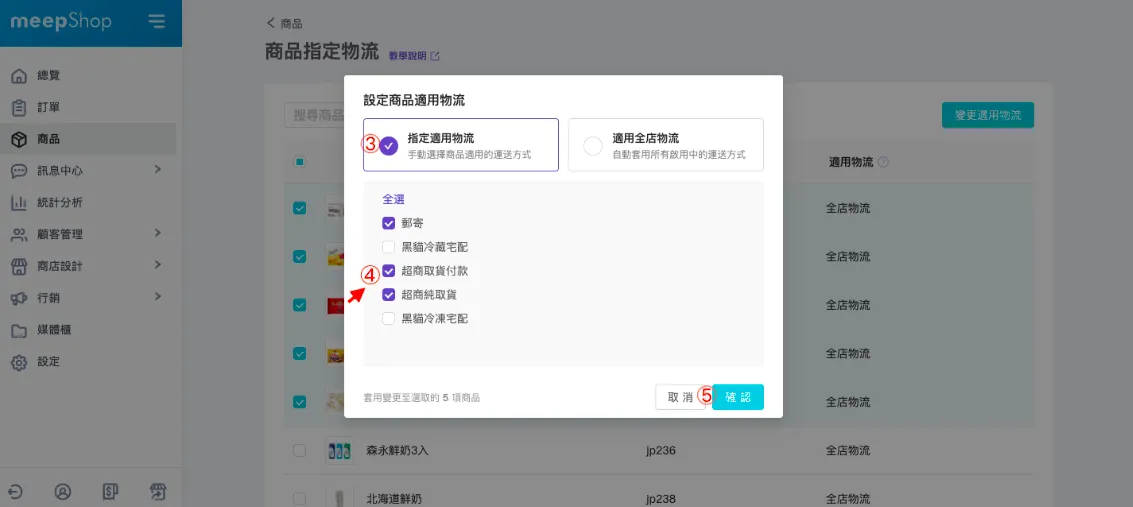This screenshot has width=1133, height=507.
Task: Uncheck the 超商純取貨 checkbox
Action: (x=389, y=295)
